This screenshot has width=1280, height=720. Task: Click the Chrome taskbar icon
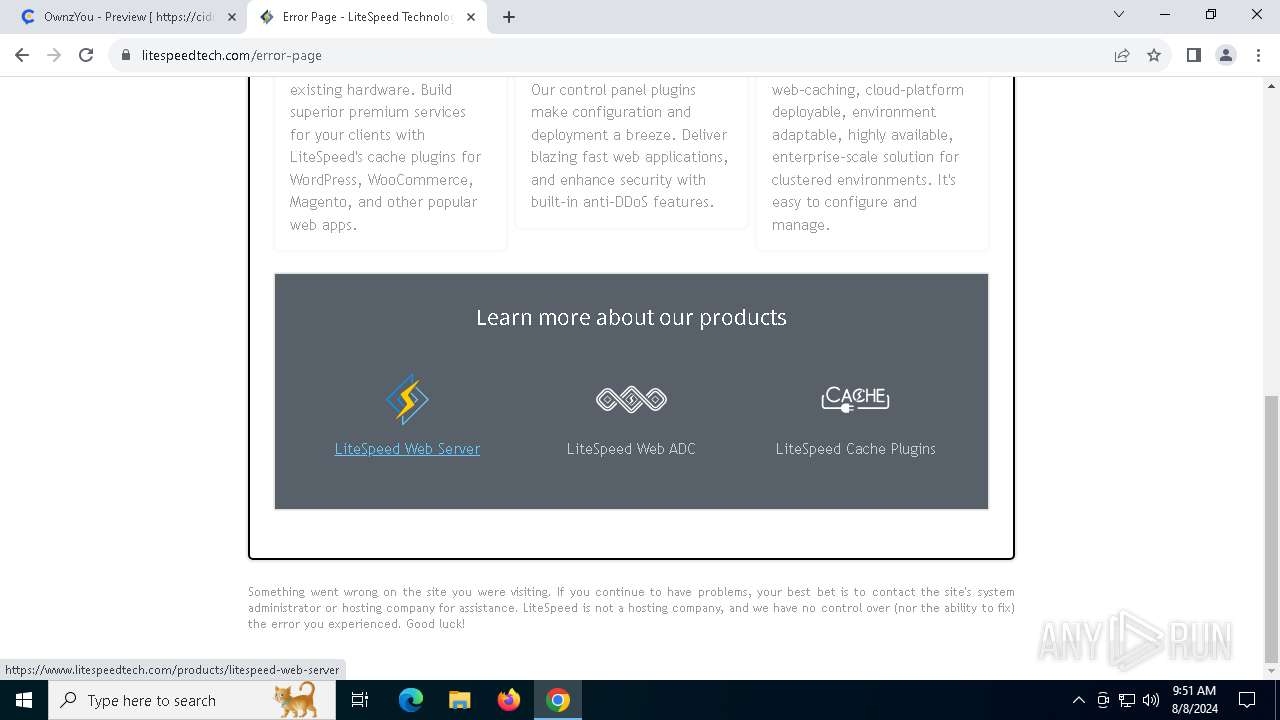558,700
